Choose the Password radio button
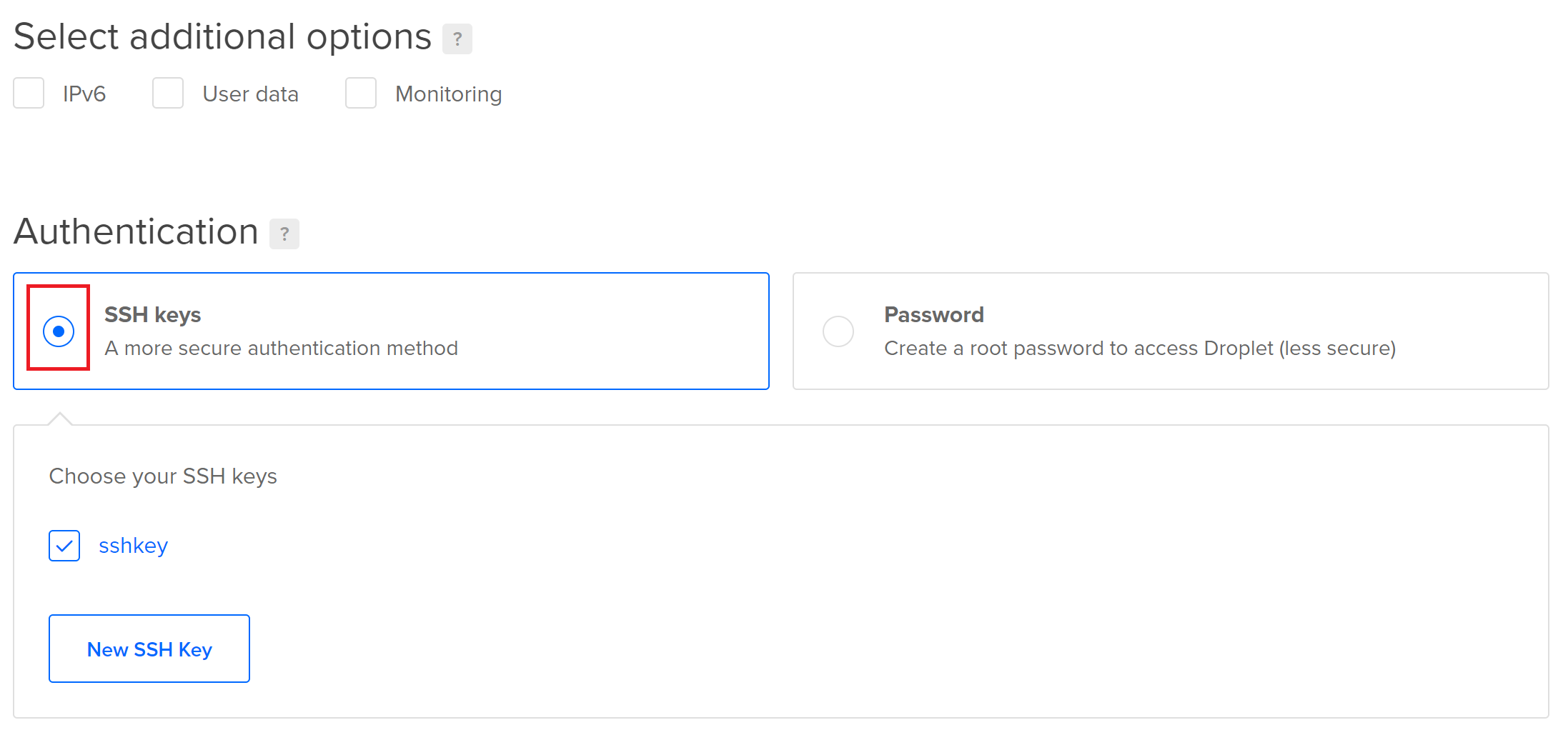The height and width of the screenshot is (740, 1568). coord(838,331)
